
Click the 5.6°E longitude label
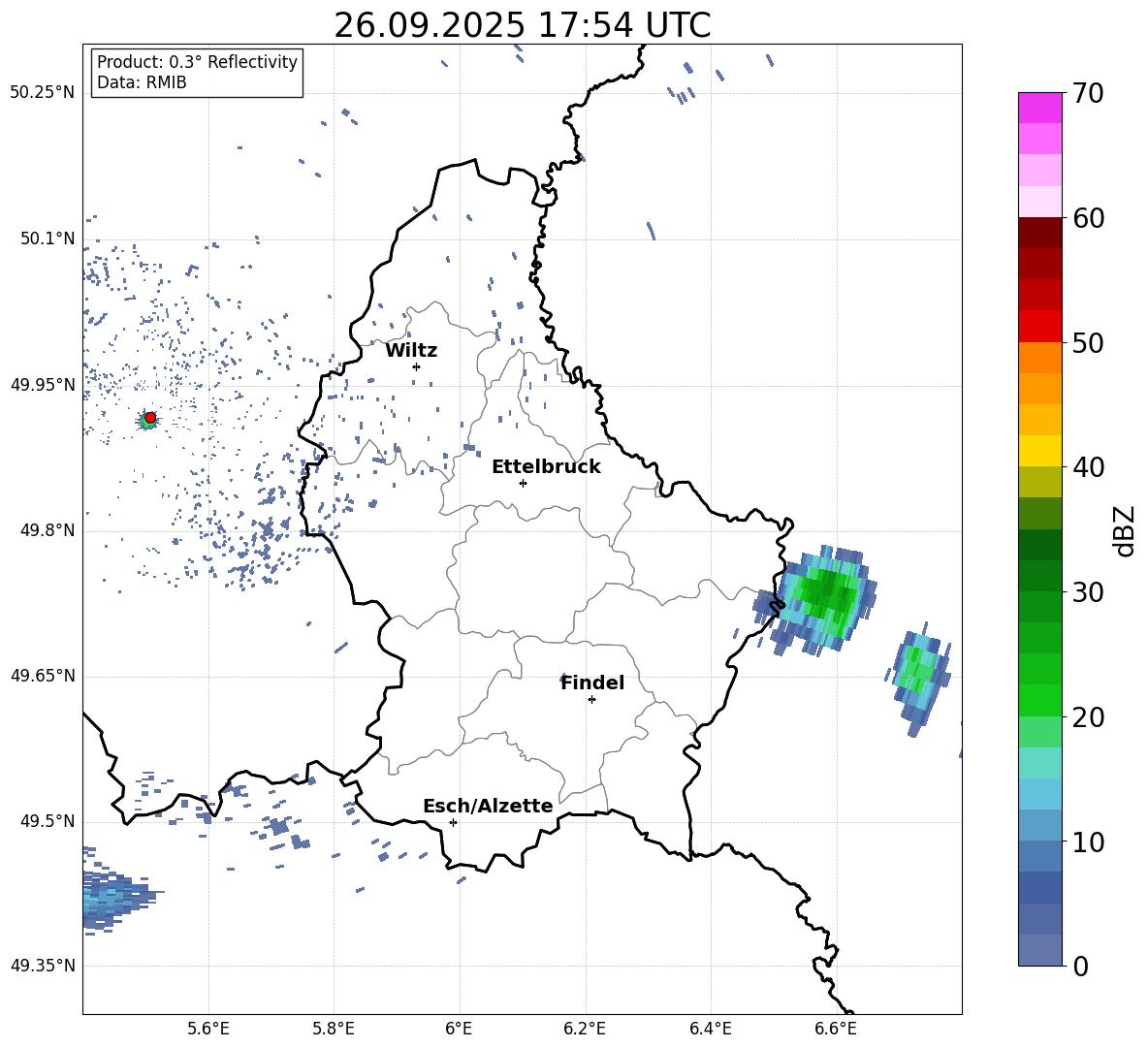pyautogui.click(x=208, y=1029)
